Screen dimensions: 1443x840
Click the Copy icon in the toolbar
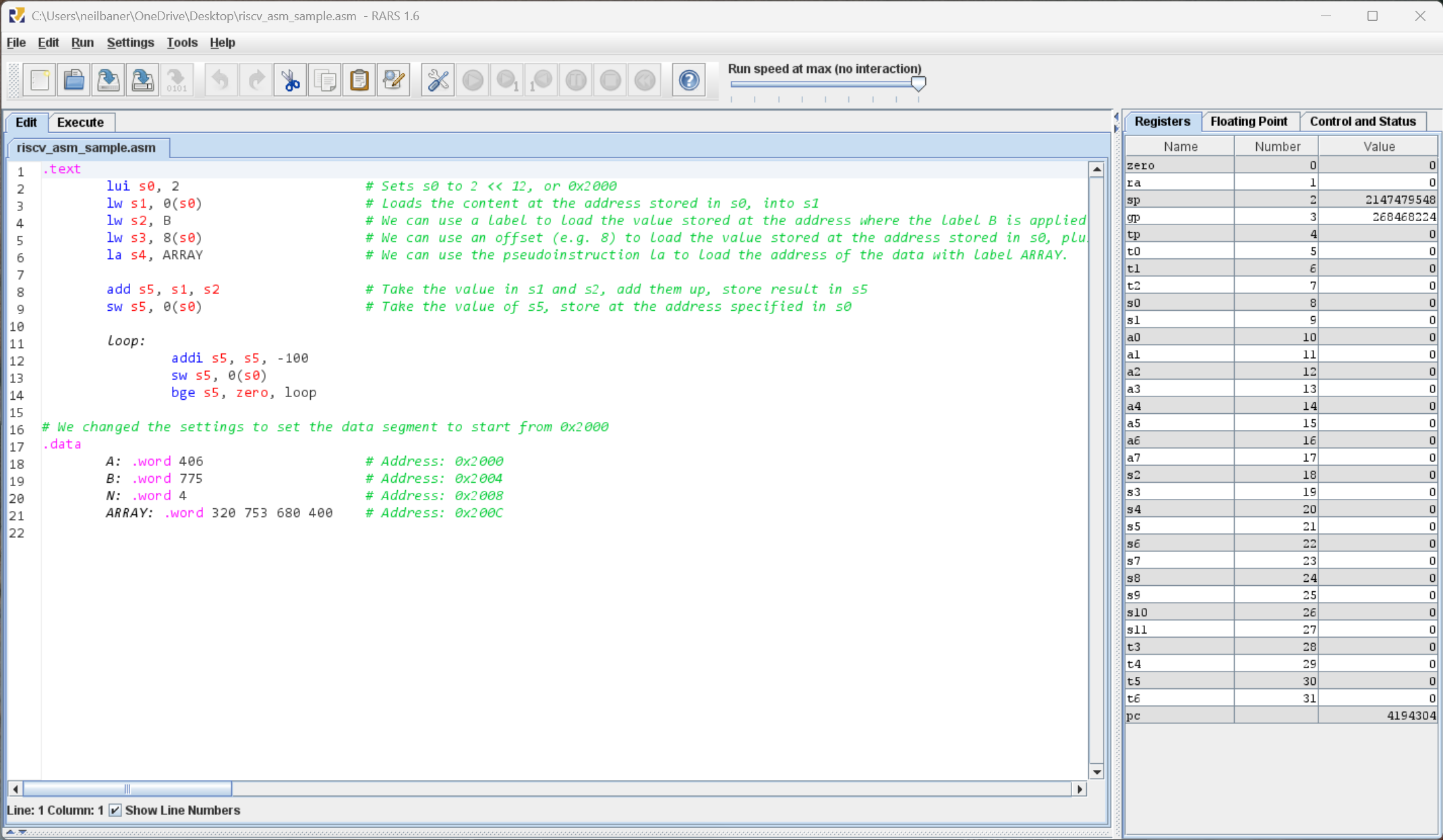[325, 80]
